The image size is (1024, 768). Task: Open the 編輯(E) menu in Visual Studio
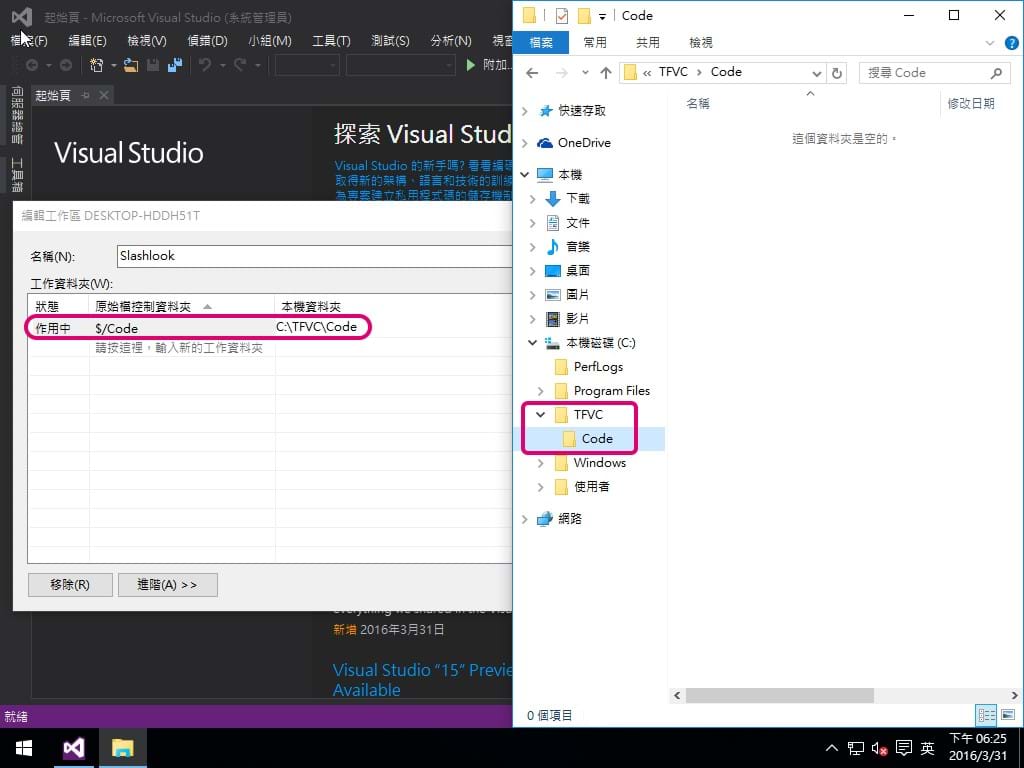point(88,40)
